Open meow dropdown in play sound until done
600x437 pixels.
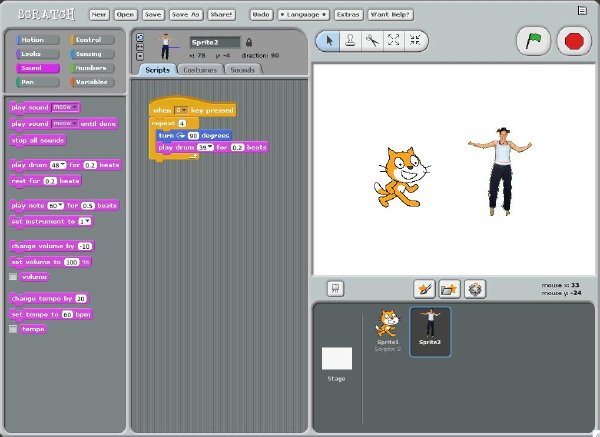point(65,124)
